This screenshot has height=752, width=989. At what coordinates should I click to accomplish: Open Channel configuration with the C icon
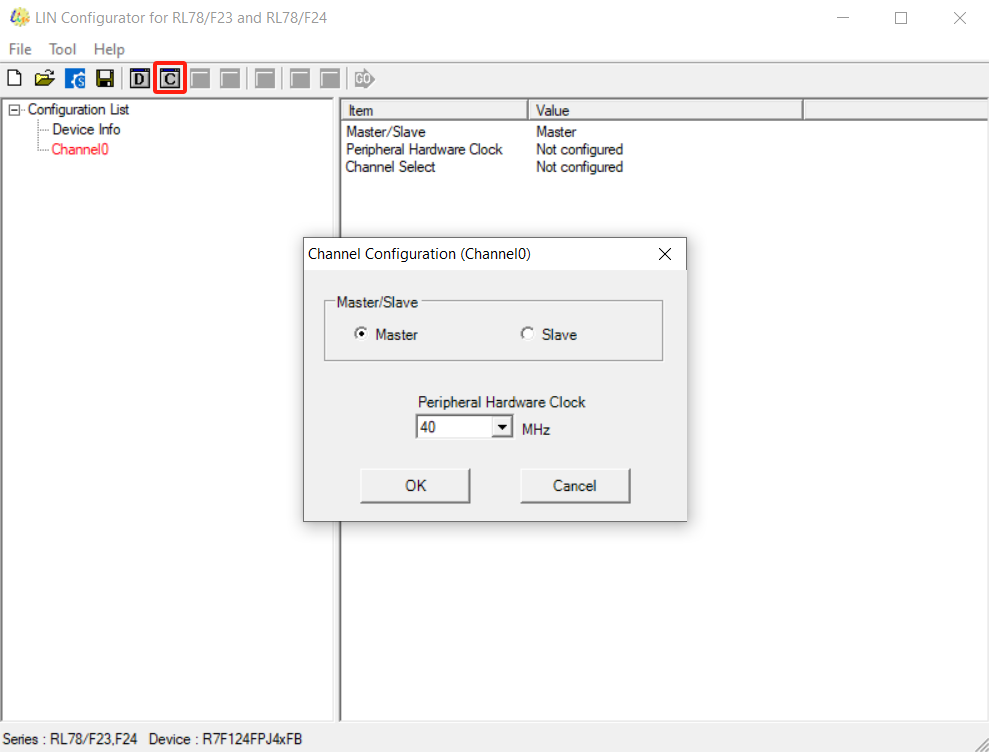pyautogui.click(x=170, y=78)
